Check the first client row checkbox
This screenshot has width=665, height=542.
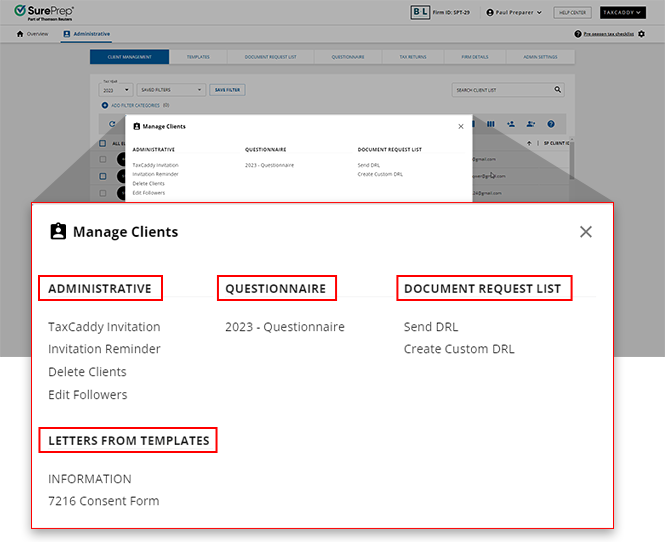tap(103, 159)
